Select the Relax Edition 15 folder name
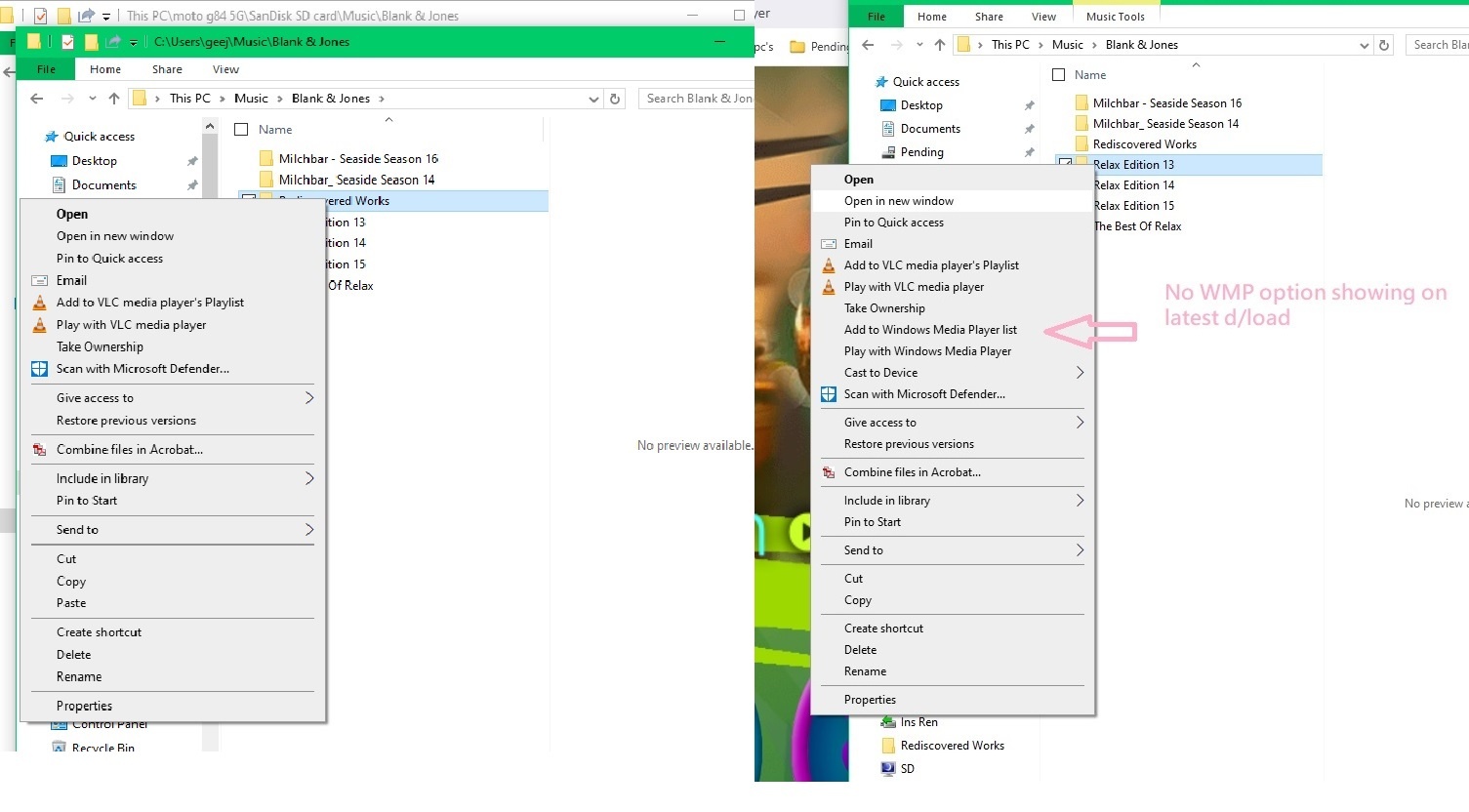Viewport: 1469px width, 812px height. (1134, 206)
